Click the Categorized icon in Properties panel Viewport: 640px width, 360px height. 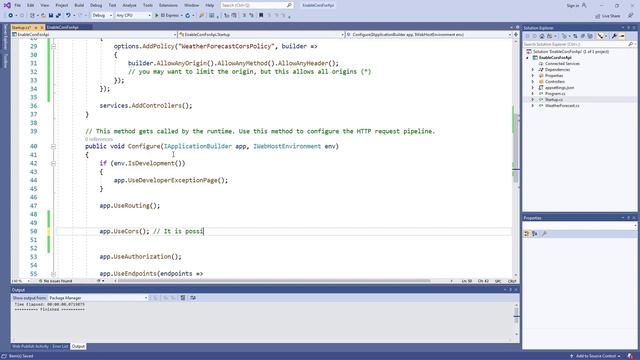click(527, 234)
